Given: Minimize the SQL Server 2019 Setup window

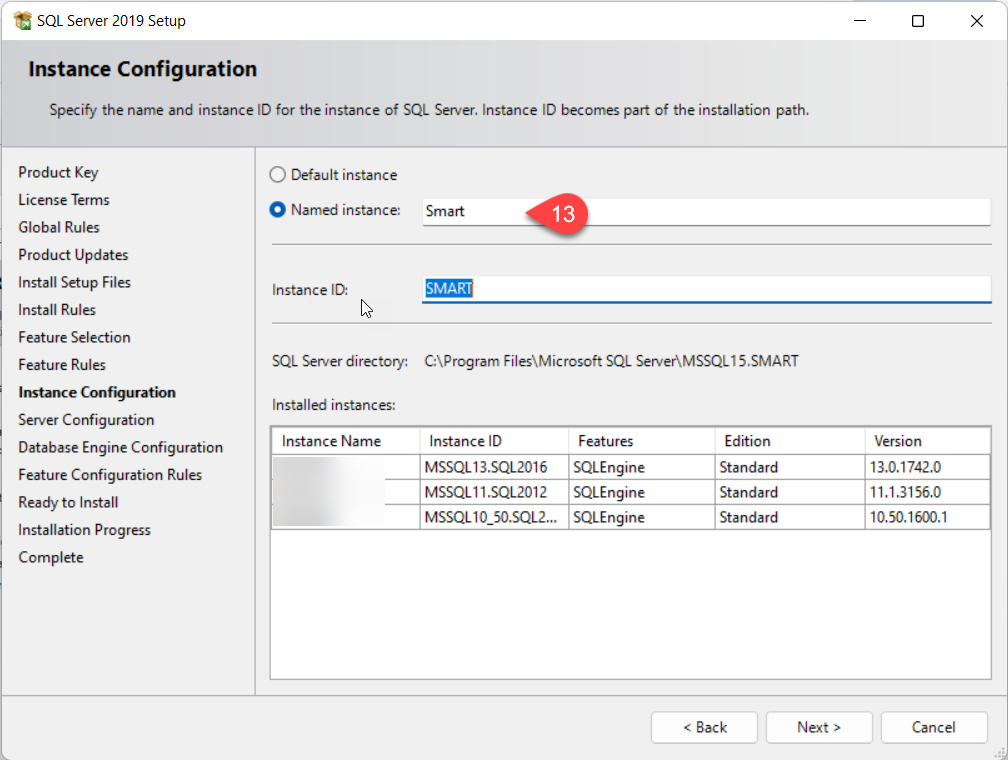Looking at the screenshot, I should click(860, 21).
